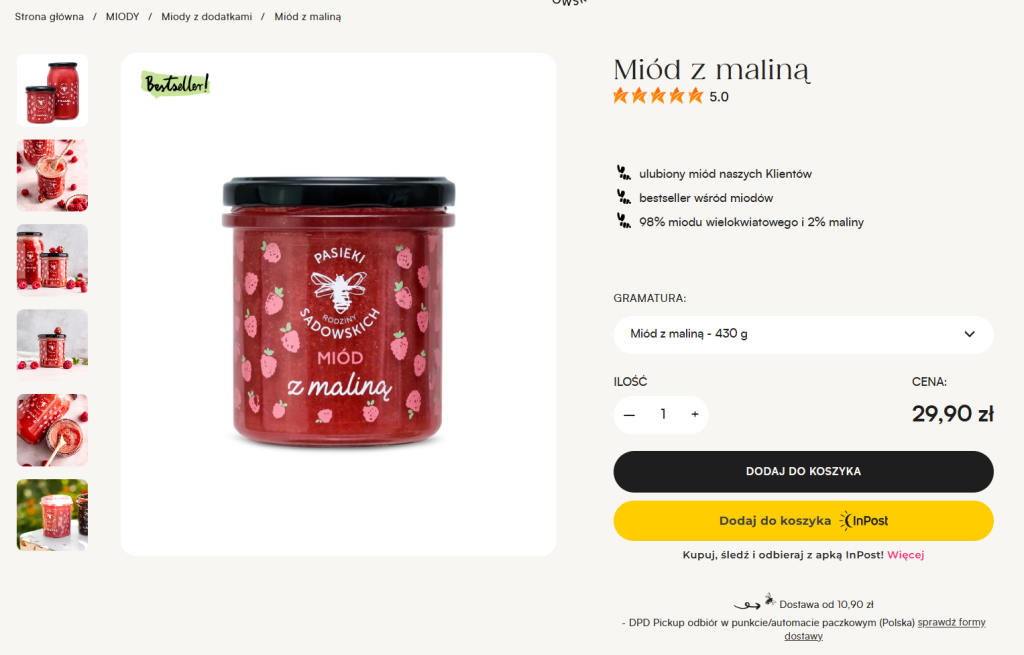The image size is (1024, 655).
Task: Go to Strona główna breadcrumb
Action: (x=49, y=17)
